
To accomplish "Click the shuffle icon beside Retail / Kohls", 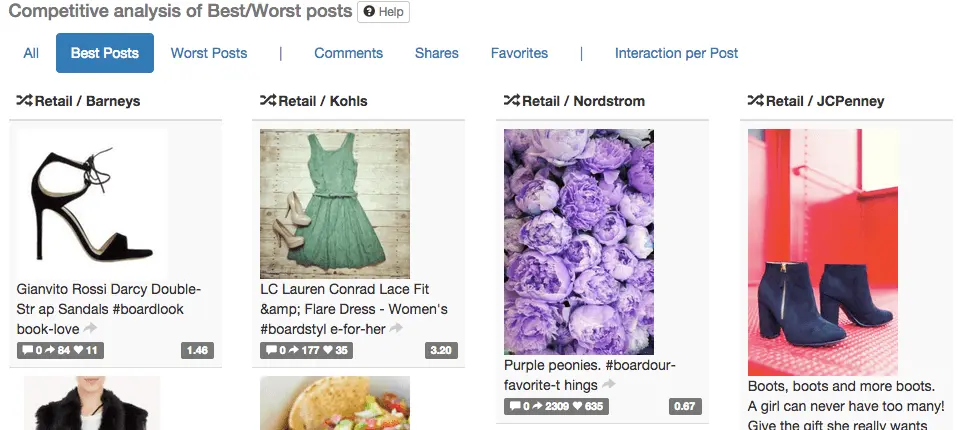I will 268,101.
